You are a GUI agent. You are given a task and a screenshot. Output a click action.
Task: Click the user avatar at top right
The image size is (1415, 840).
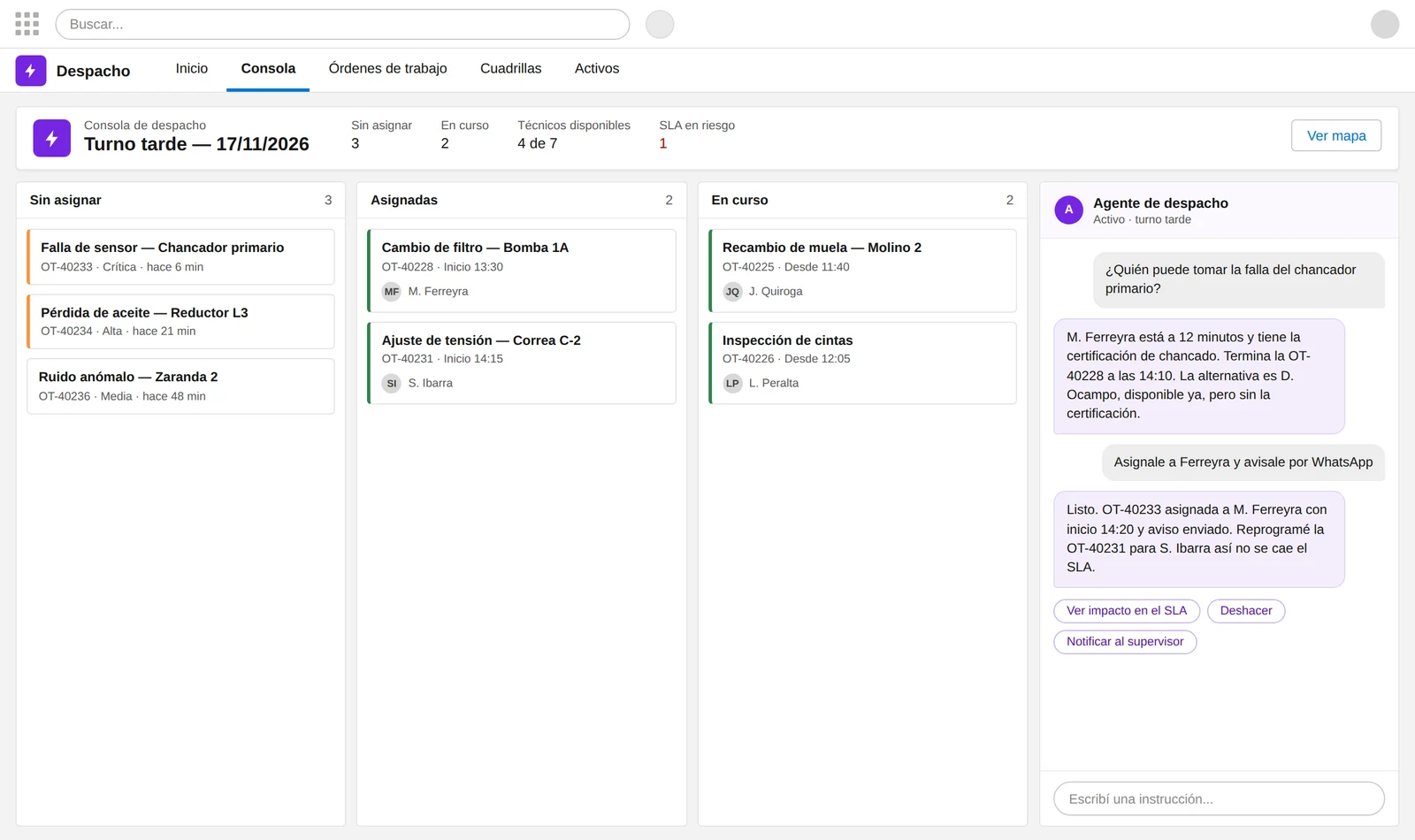pos(1385,24)
